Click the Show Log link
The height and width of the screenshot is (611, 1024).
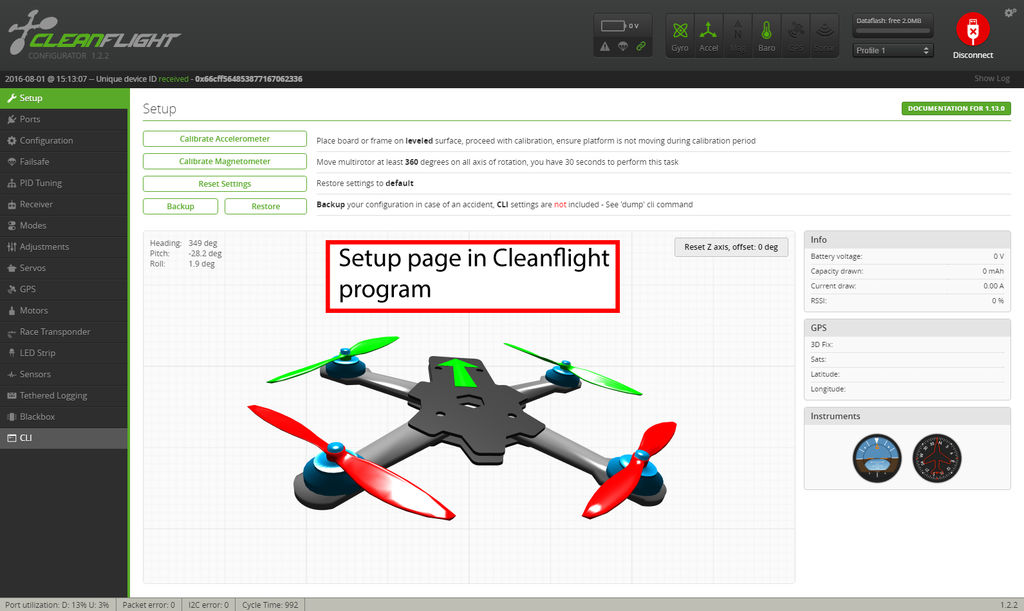pyautogui.click(x=991, y=78)
